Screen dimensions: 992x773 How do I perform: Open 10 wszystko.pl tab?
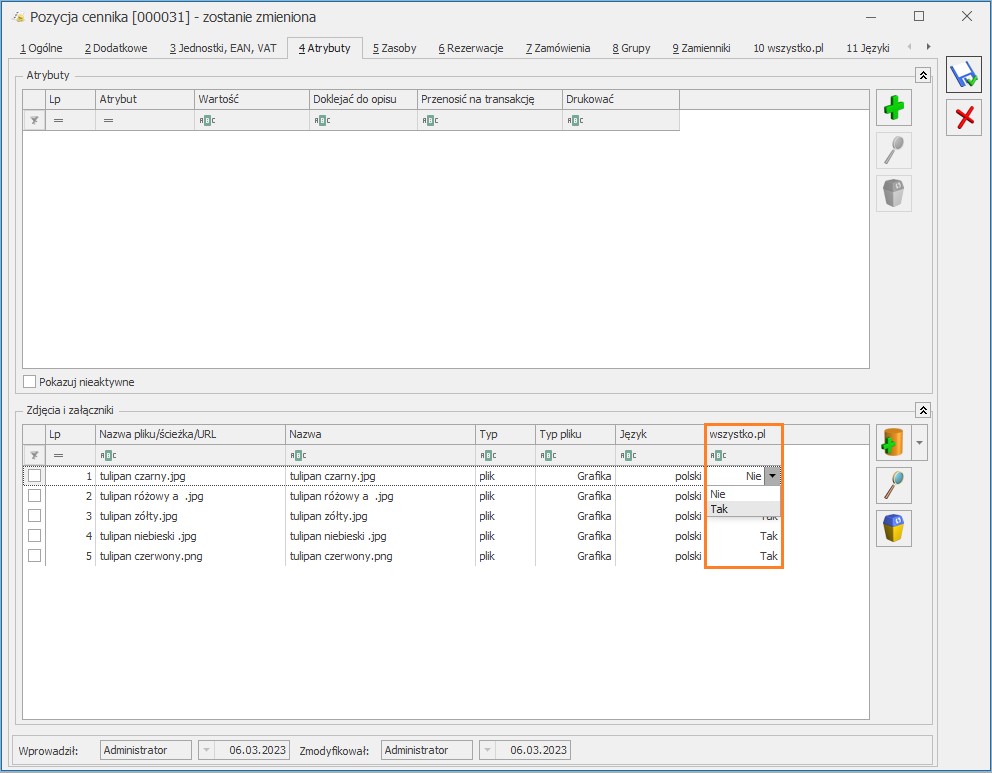pos(788,48)
